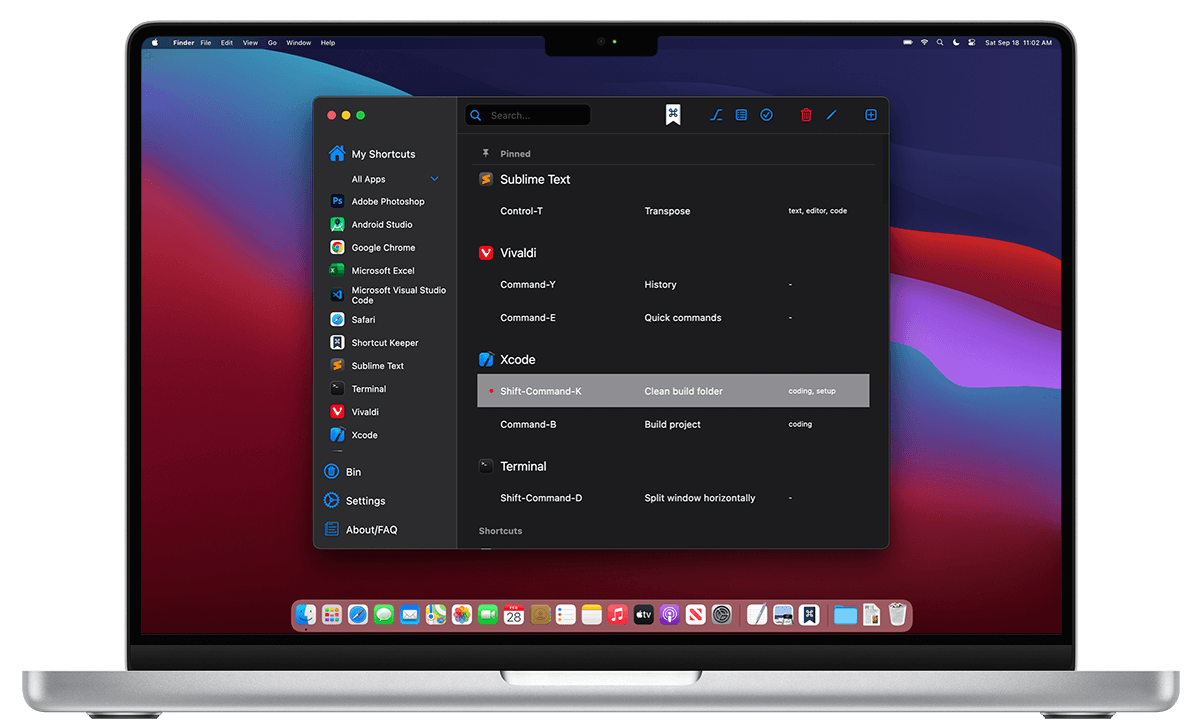This screenshot has height=725, width=1200.
Task: Select Adobe Photoshop in sidebar
Action: tap(377, 201)
